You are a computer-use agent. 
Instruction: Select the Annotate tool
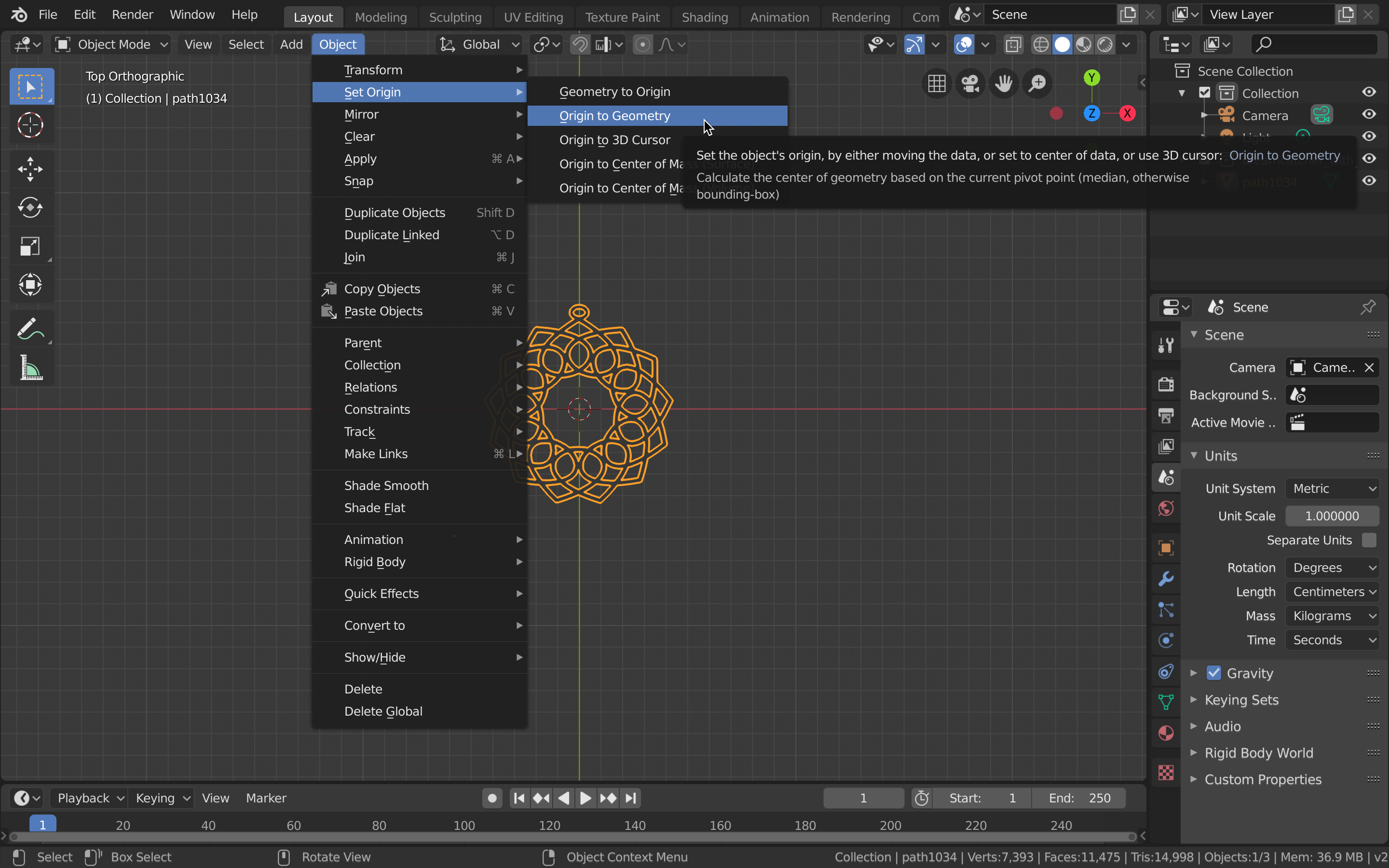point(30,329)
